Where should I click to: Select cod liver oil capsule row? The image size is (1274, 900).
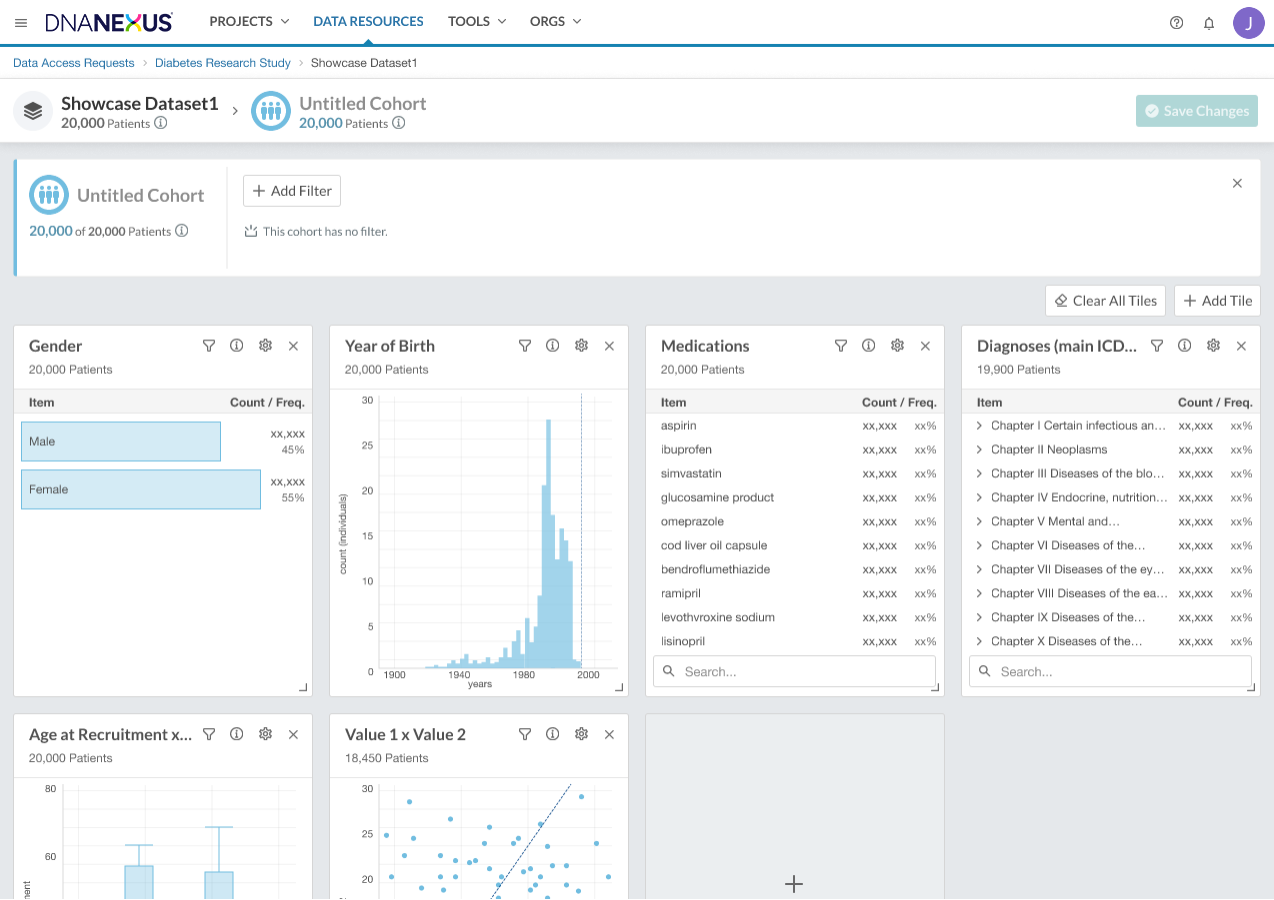tap(795, 546)
